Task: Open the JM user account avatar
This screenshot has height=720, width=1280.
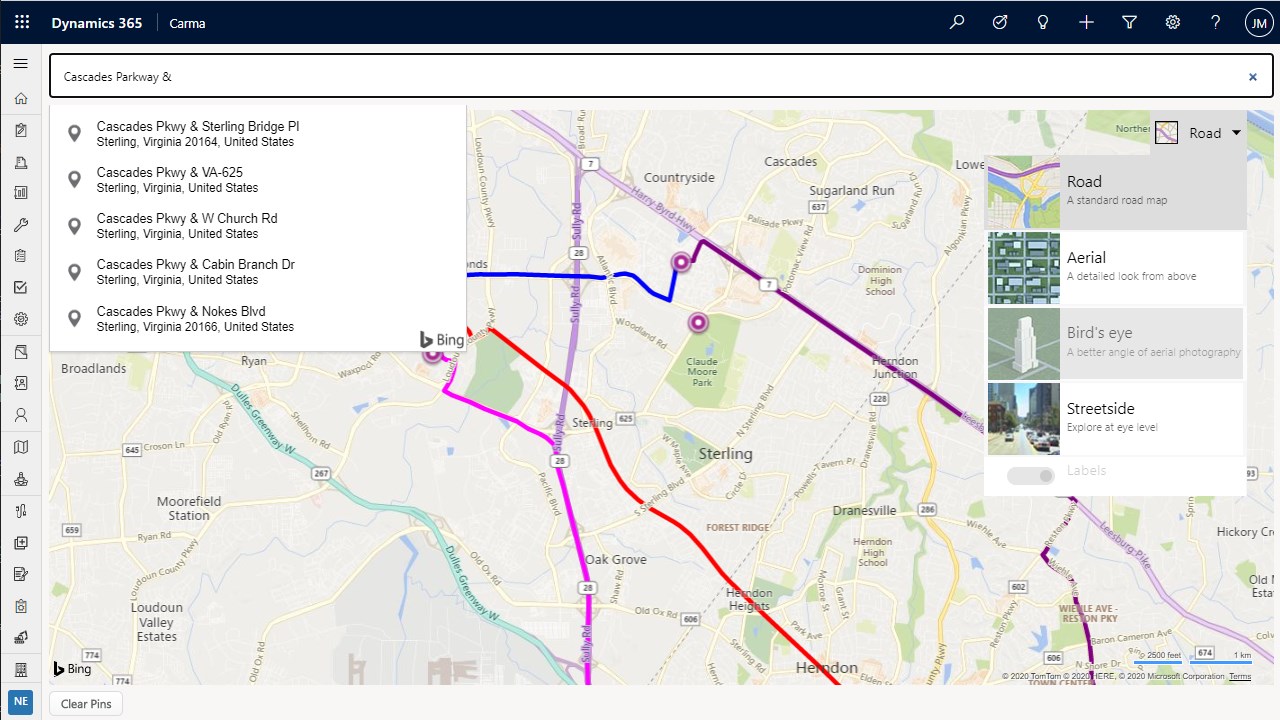Action: (x=1258, y=23)
